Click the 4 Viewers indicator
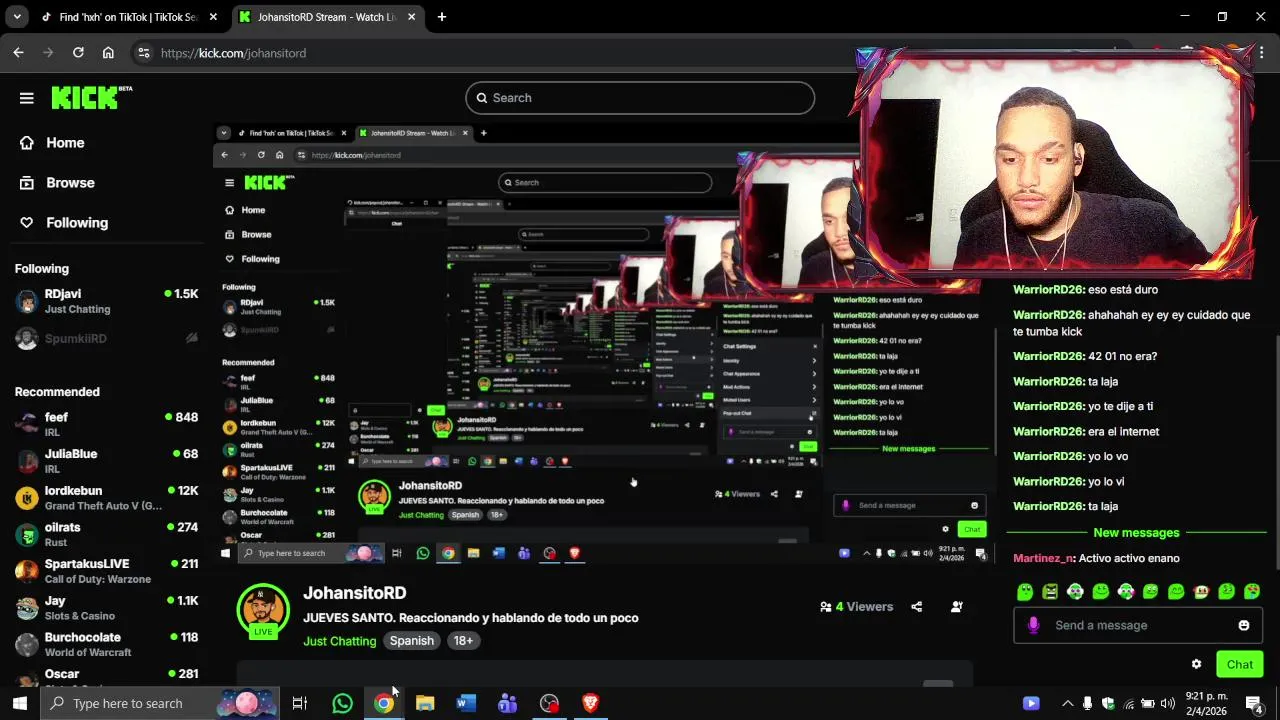The height and width of the screenshot is (720, 1280). 856,606
